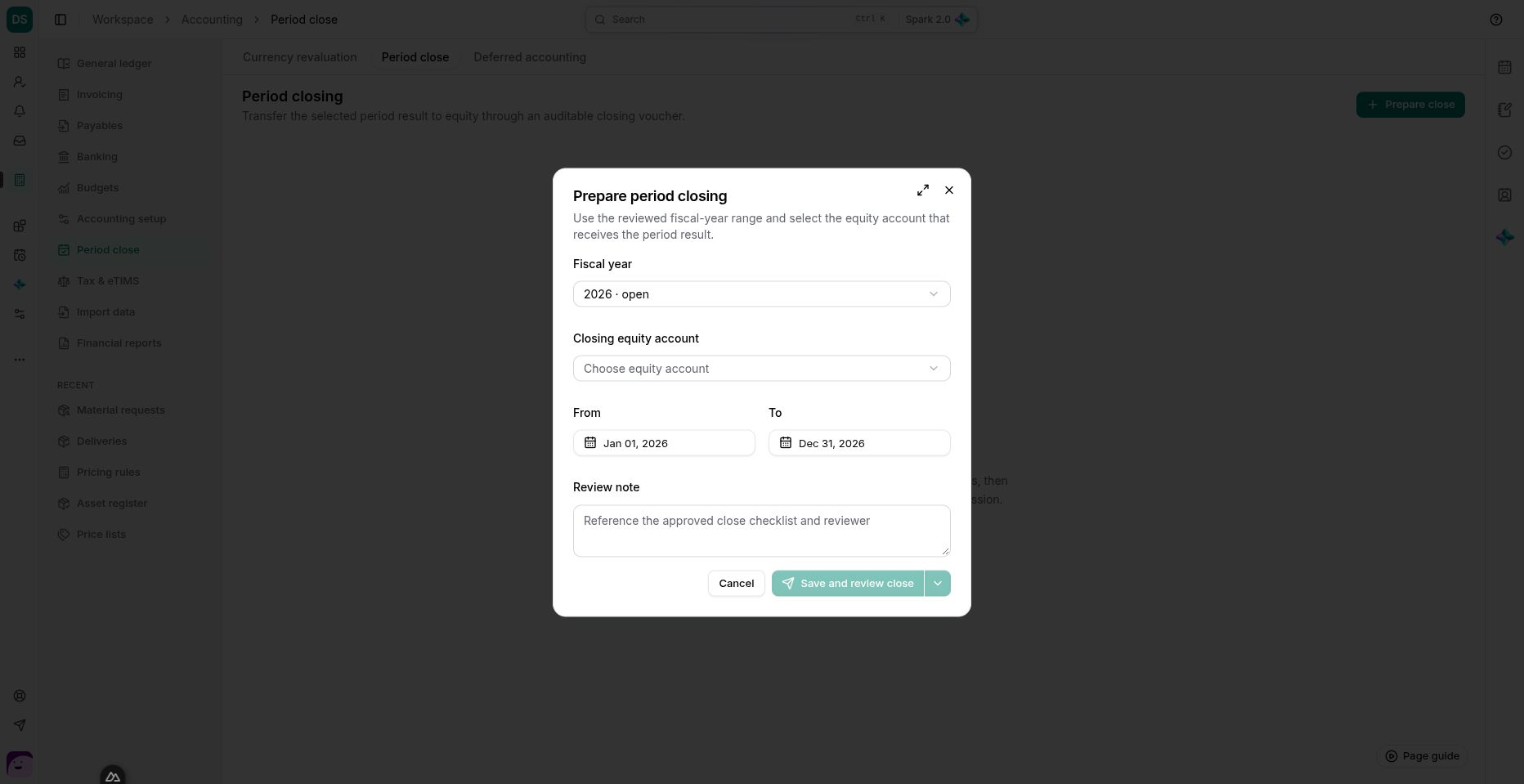Open the notifications bell icon
This screenshot has height=784, width=1524.
tap(20, 111)
